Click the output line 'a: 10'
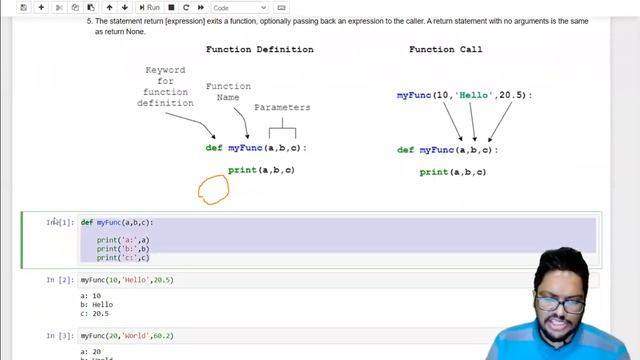This screenshot has height=360, width=640. pyautogui.click(x=91, y=296)
